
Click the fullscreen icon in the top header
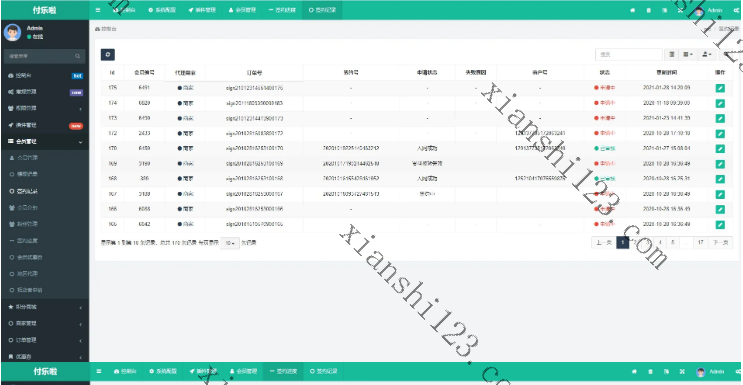[x=681, y=10]
